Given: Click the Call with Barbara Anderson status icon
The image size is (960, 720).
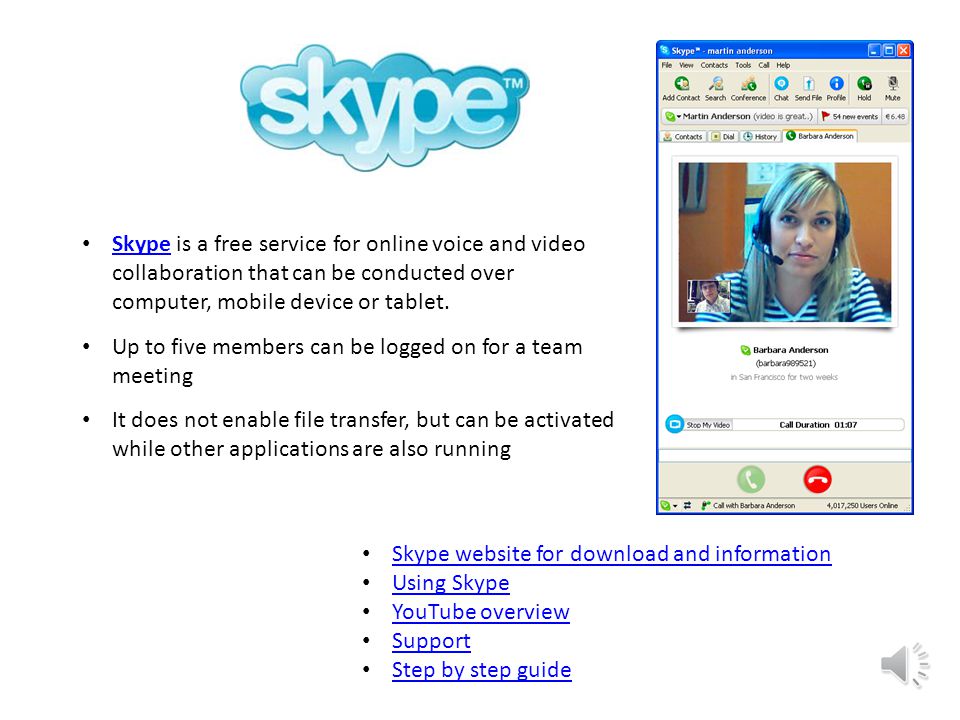Looking at the screenshot, I should click(x=705, y=506).
